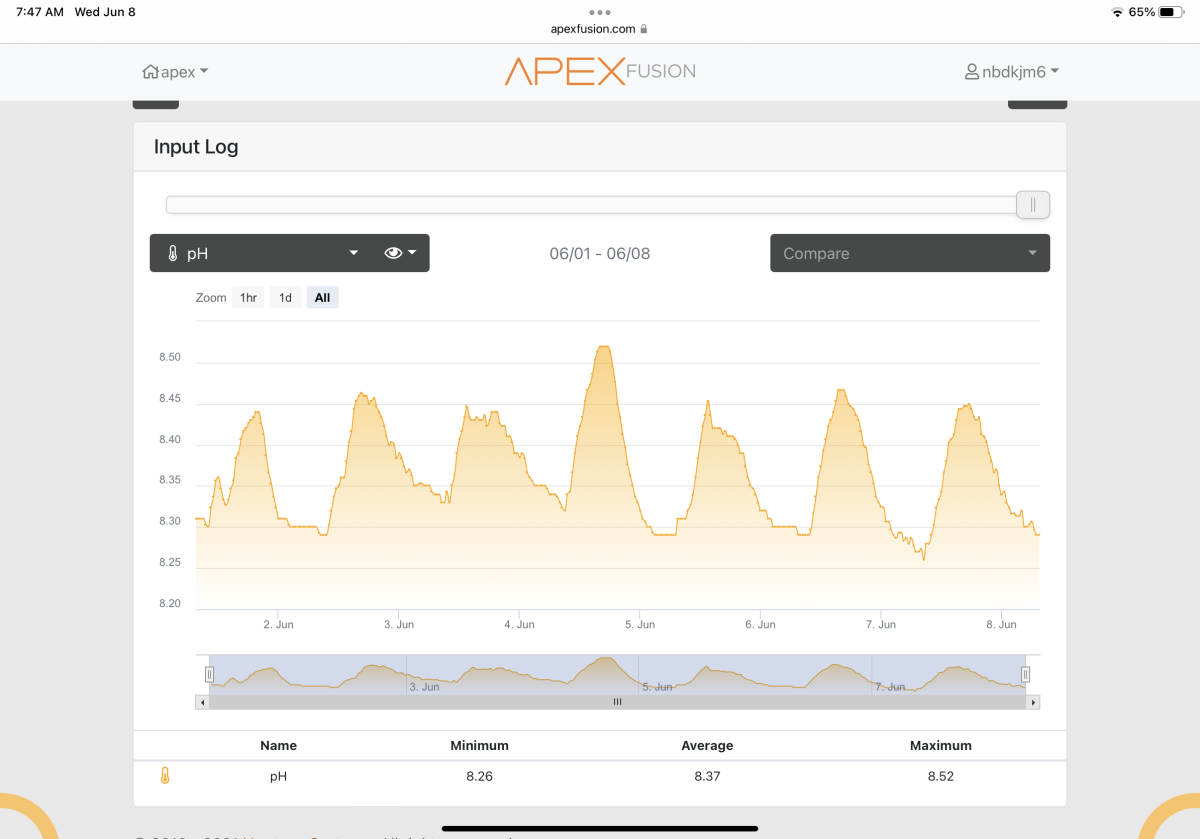
Task: Tap the battery indicator in status bar
Action: (1172, 12)
